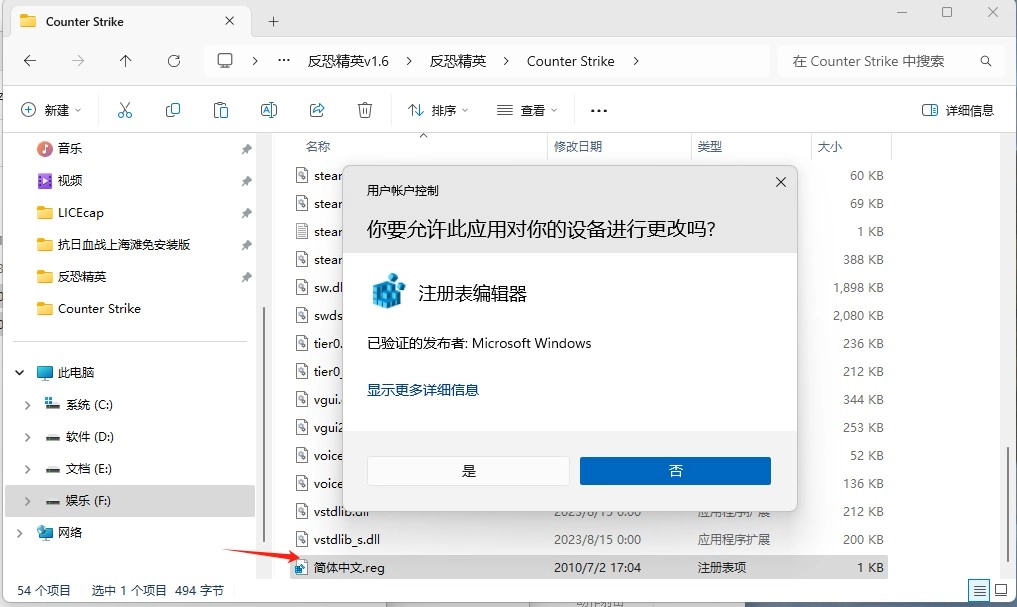Open the 排序 sort dropdown
Image resolution: width=1017 pixels, height=607 pixels.
click(x=437, y=110)
